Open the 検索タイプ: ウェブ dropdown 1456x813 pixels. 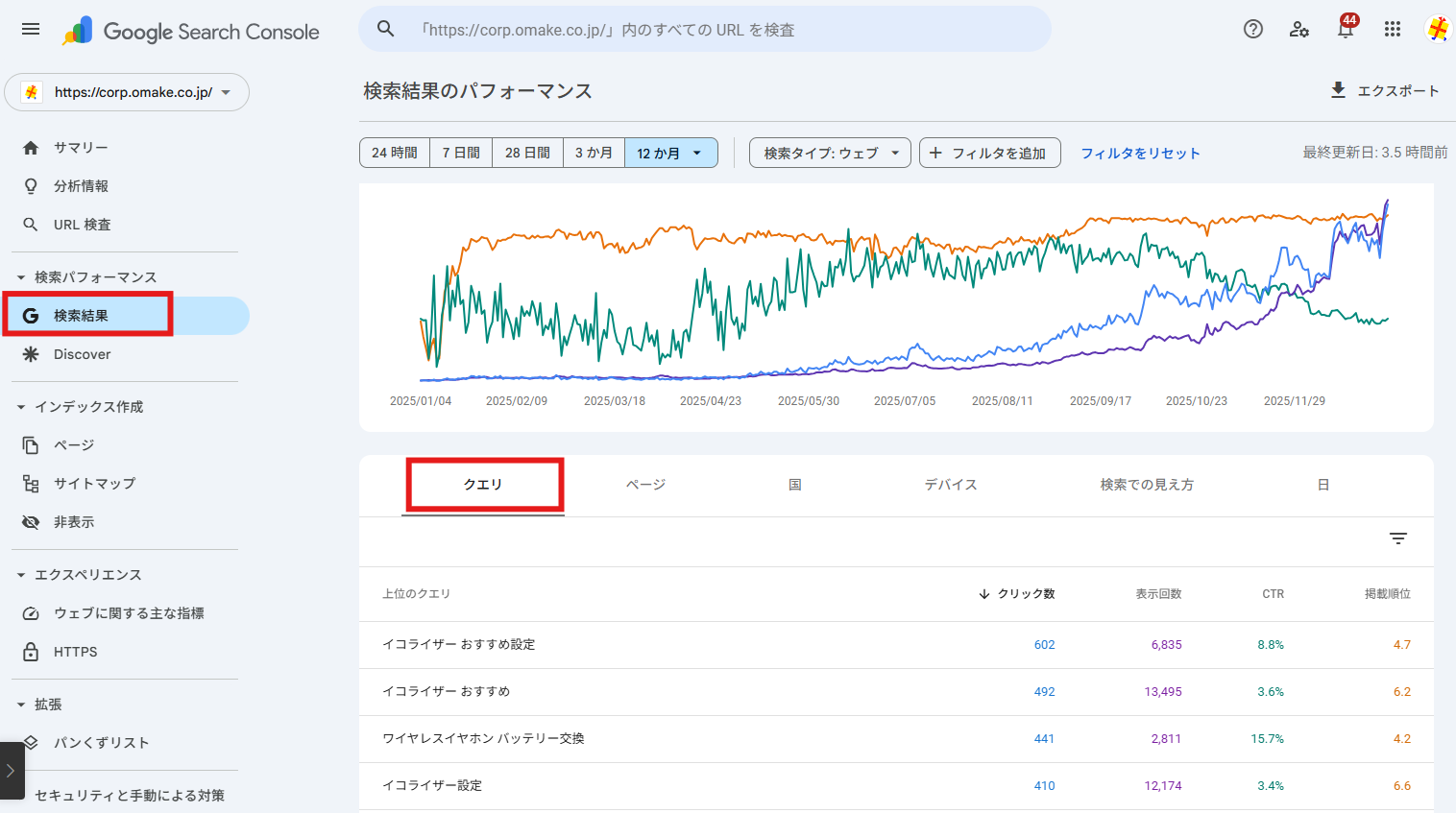click(x=830, y=153)
